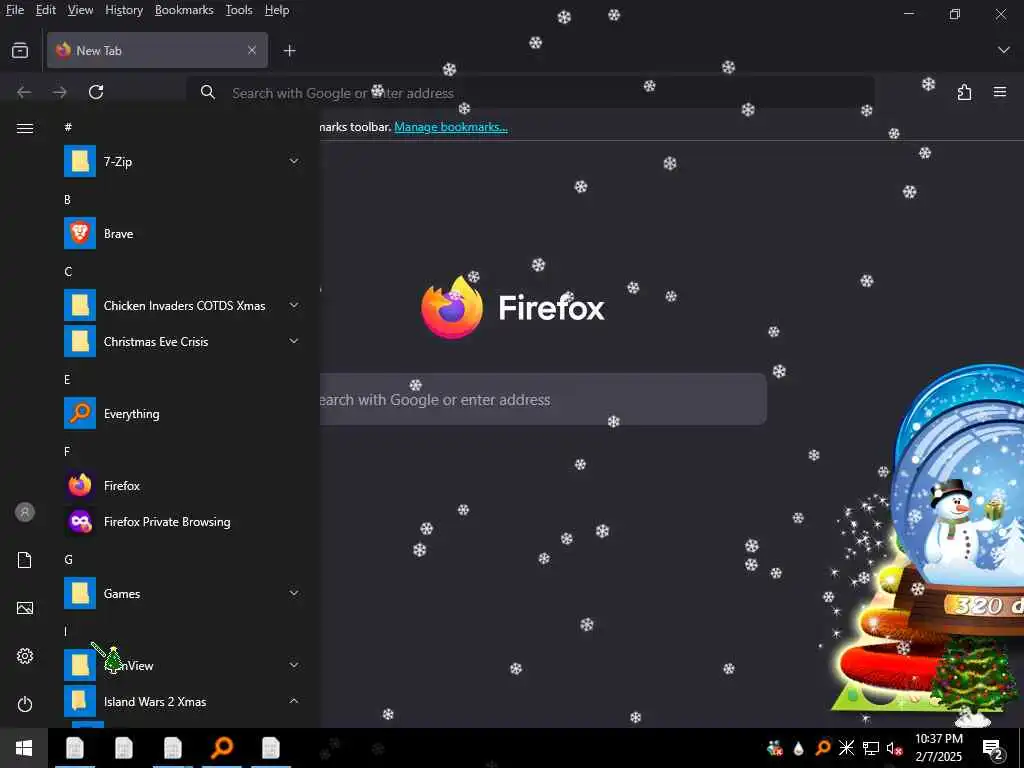Click muted volume icon in system tray
This screenshot has height=768, width=1024.
pyautogui.click(x=895, y=748)
